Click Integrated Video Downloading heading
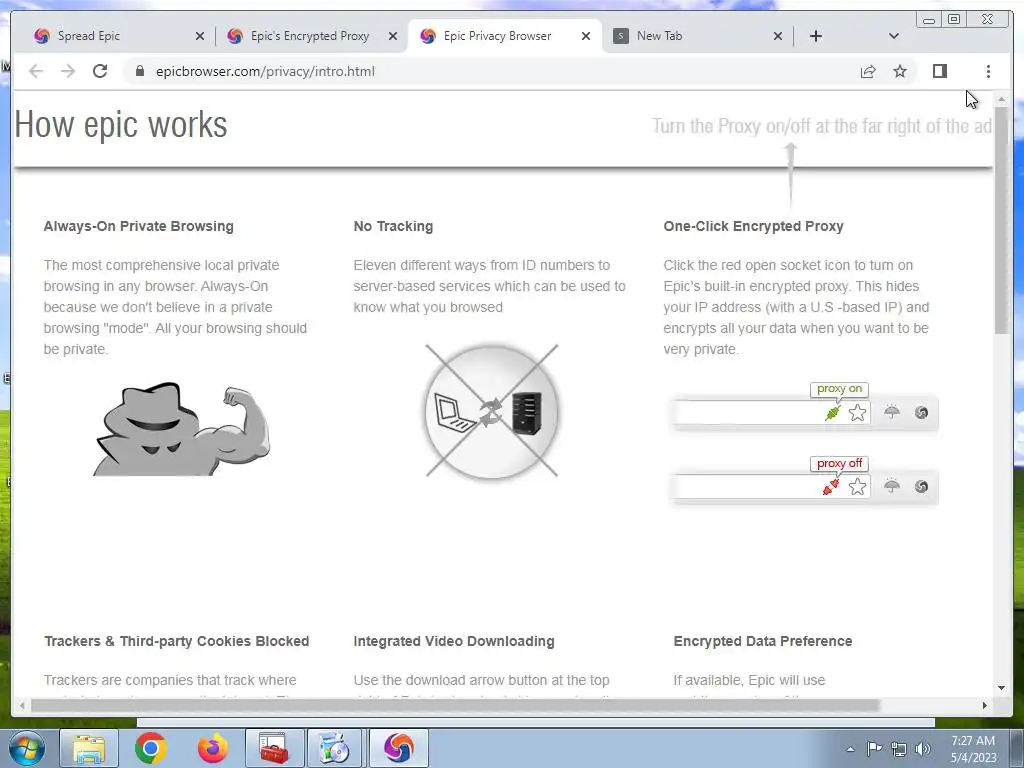Screen dimensions: 1024x768 pos(454,641)
